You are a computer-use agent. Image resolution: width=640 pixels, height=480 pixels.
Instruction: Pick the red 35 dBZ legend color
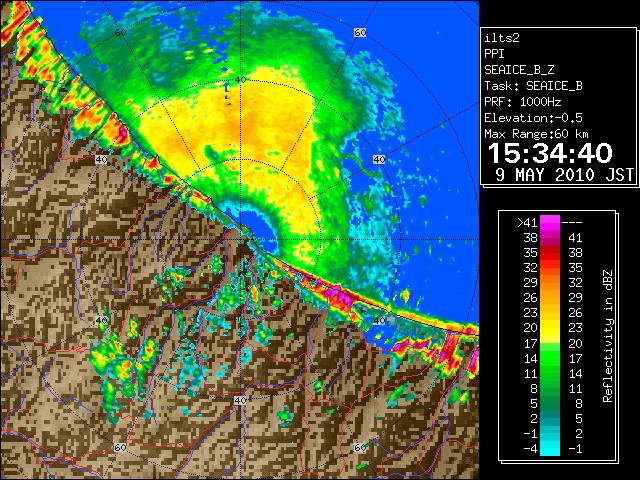point(550,253)
